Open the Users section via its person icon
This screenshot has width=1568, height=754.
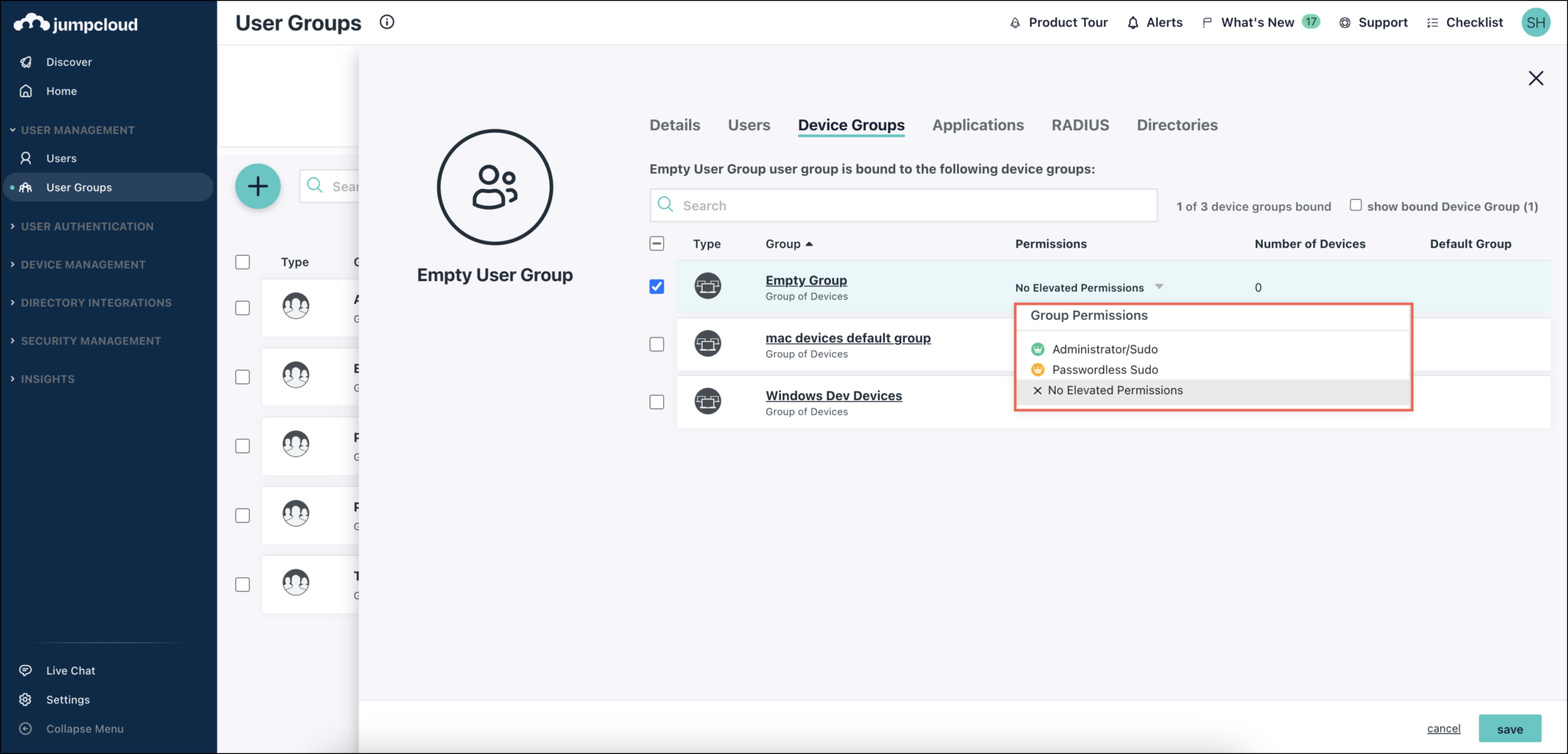click(x=25, y=158)
